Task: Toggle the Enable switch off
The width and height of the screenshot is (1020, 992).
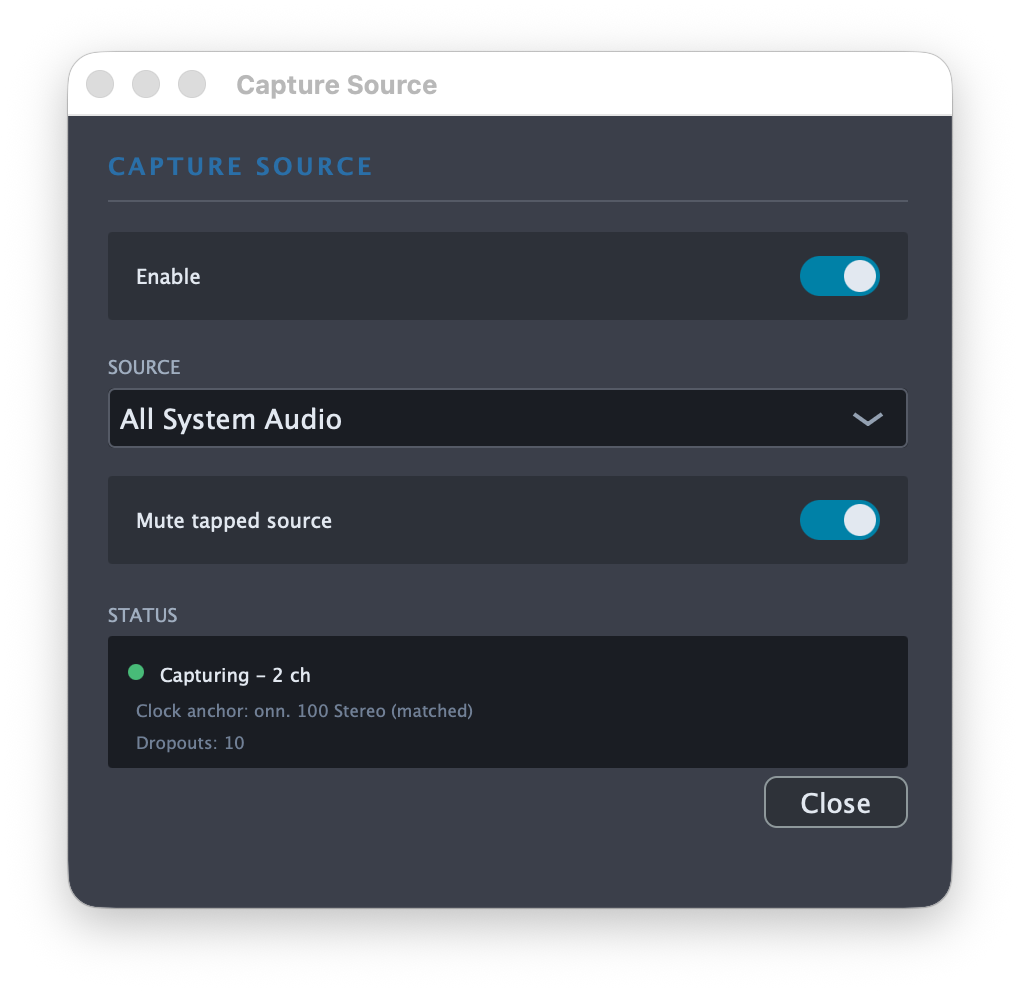Action: pos(839,276)
